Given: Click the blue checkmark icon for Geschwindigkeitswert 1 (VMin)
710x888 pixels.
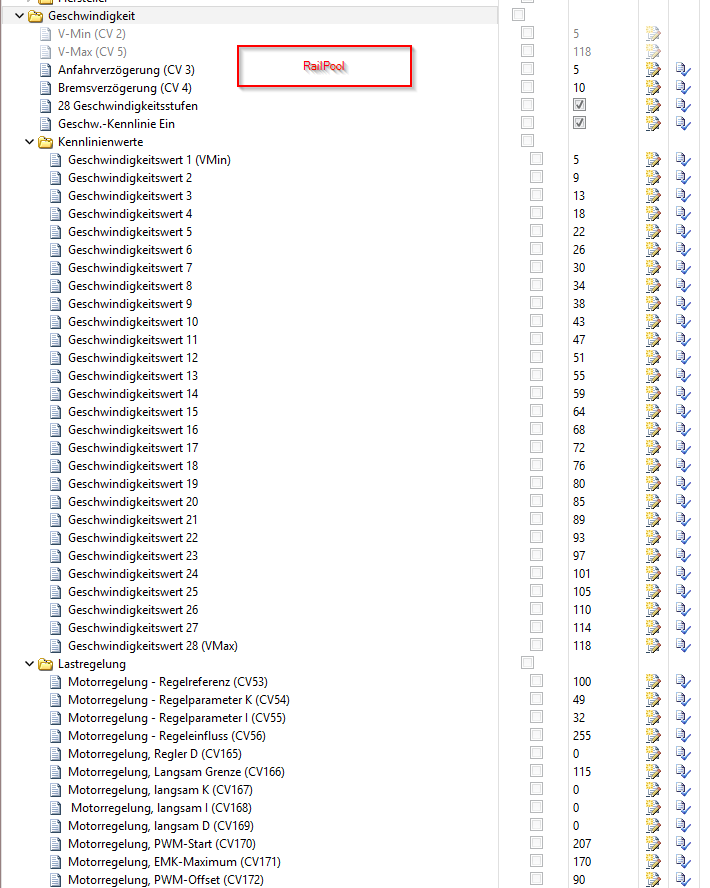Looking at the screenshot, I should pos(683,159).
